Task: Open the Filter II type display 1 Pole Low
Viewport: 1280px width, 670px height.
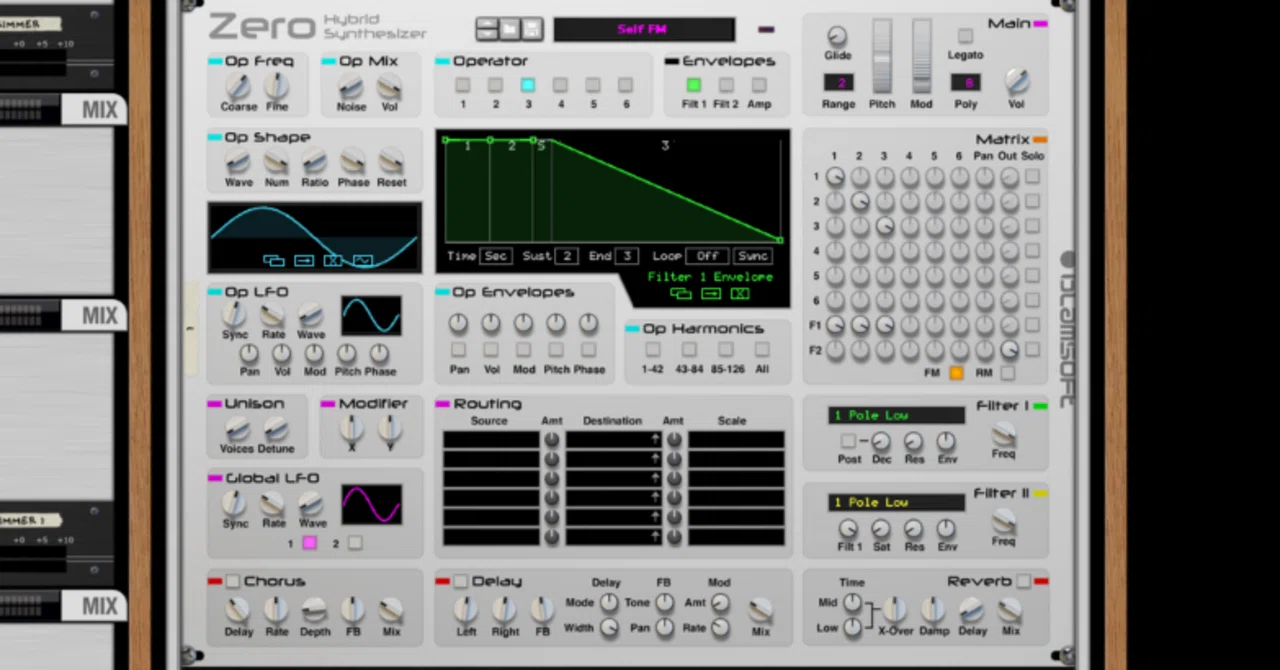Action: point(897,502)
